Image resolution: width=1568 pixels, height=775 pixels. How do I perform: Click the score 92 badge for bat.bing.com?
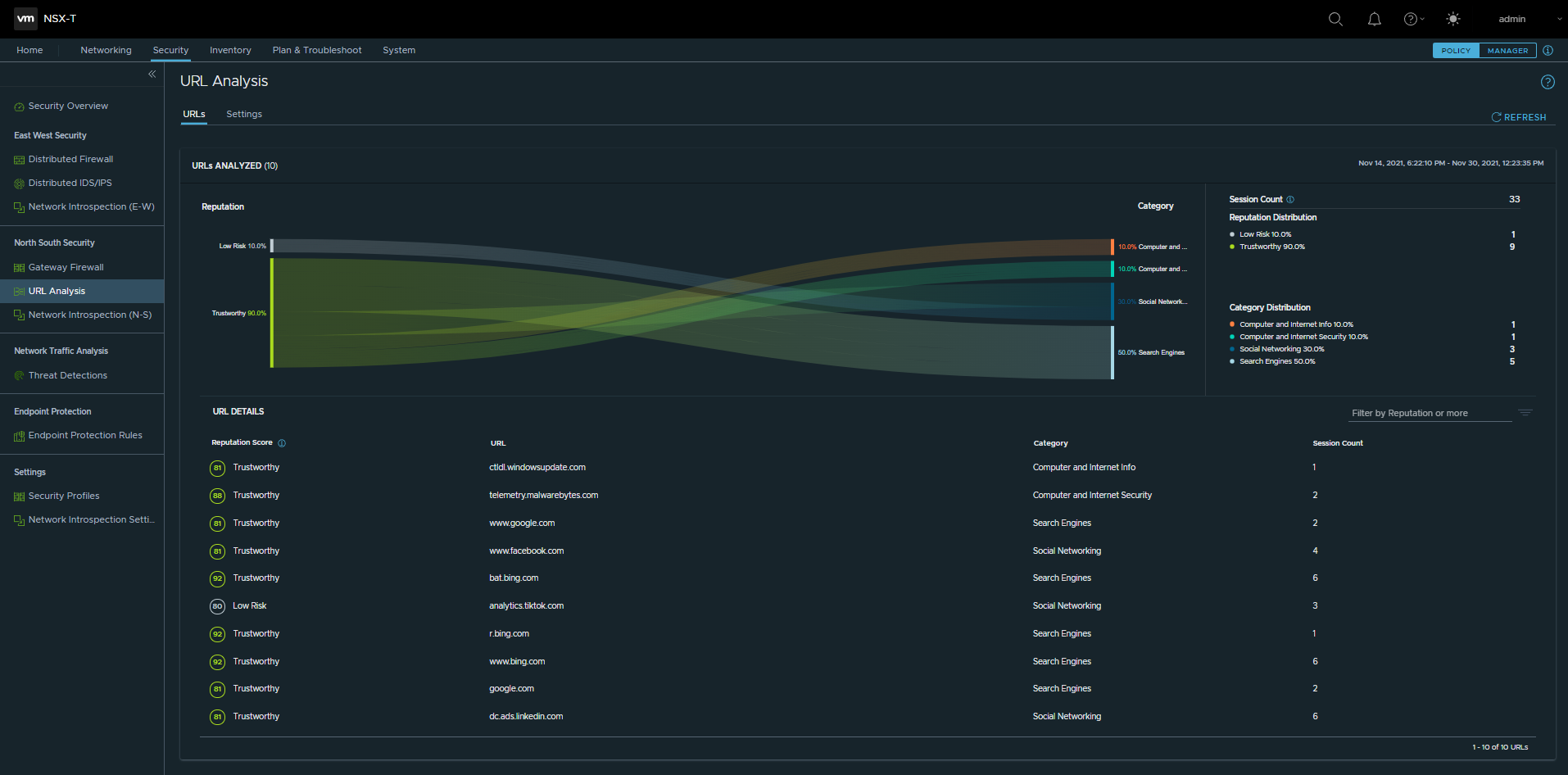pos(217,578)
